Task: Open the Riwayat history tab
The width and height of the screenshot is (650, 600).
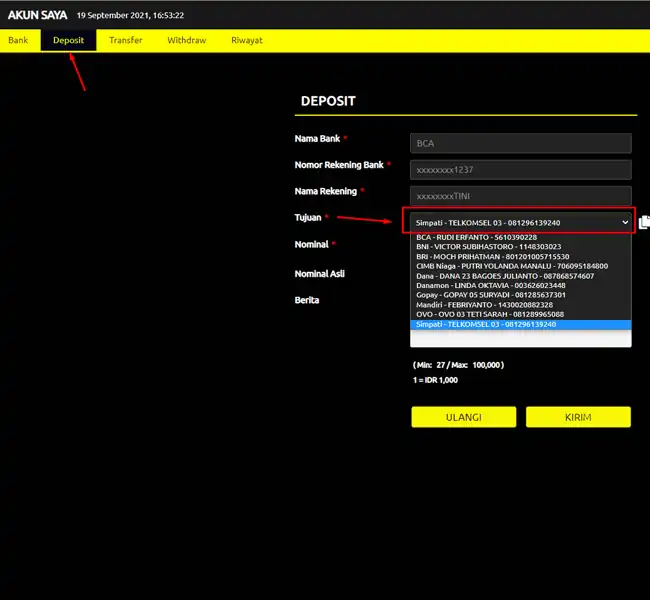Action: tap(247, 40)
